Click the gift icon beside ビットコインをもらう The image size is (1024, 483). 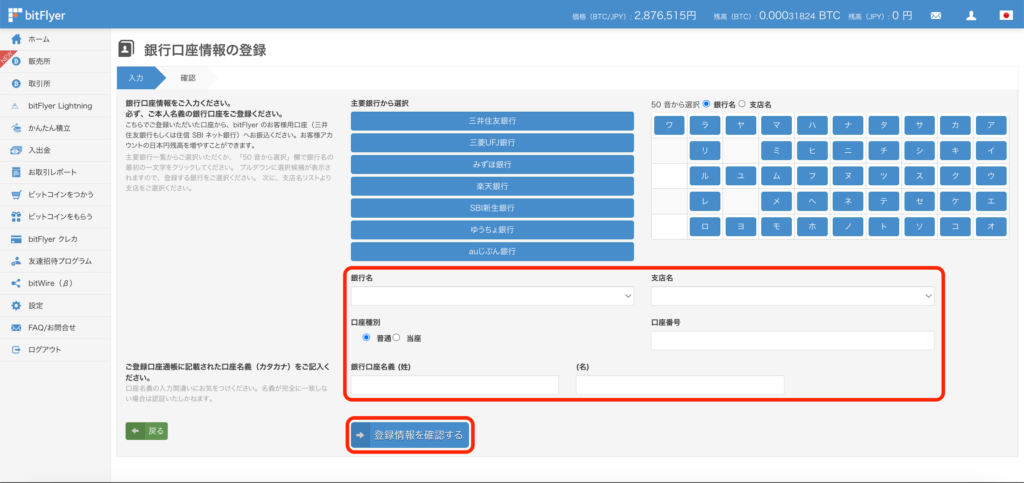coord(16,217)
